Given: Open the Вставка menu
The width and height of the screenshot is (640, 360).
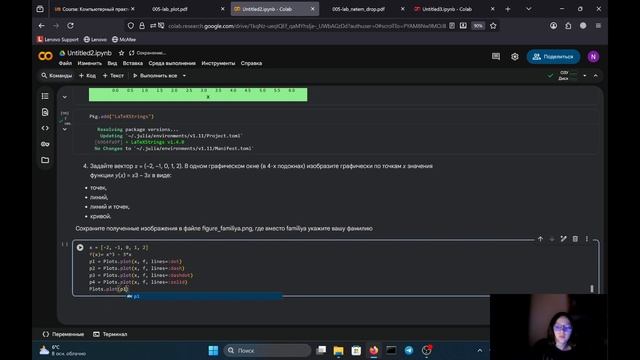Looking at the screenshot, I should [x=133, y=63].
